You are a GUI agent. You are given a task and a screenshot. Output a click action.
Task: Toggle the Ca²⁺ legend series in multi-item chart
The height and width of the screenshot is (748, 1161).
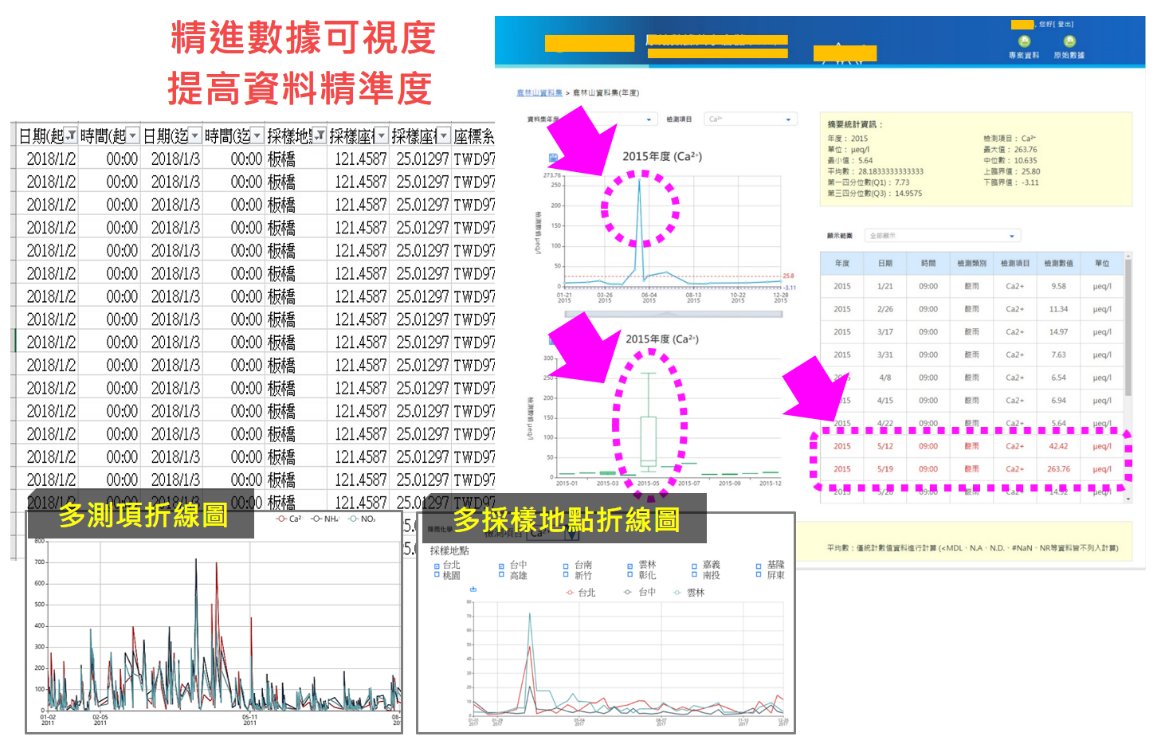290,519
